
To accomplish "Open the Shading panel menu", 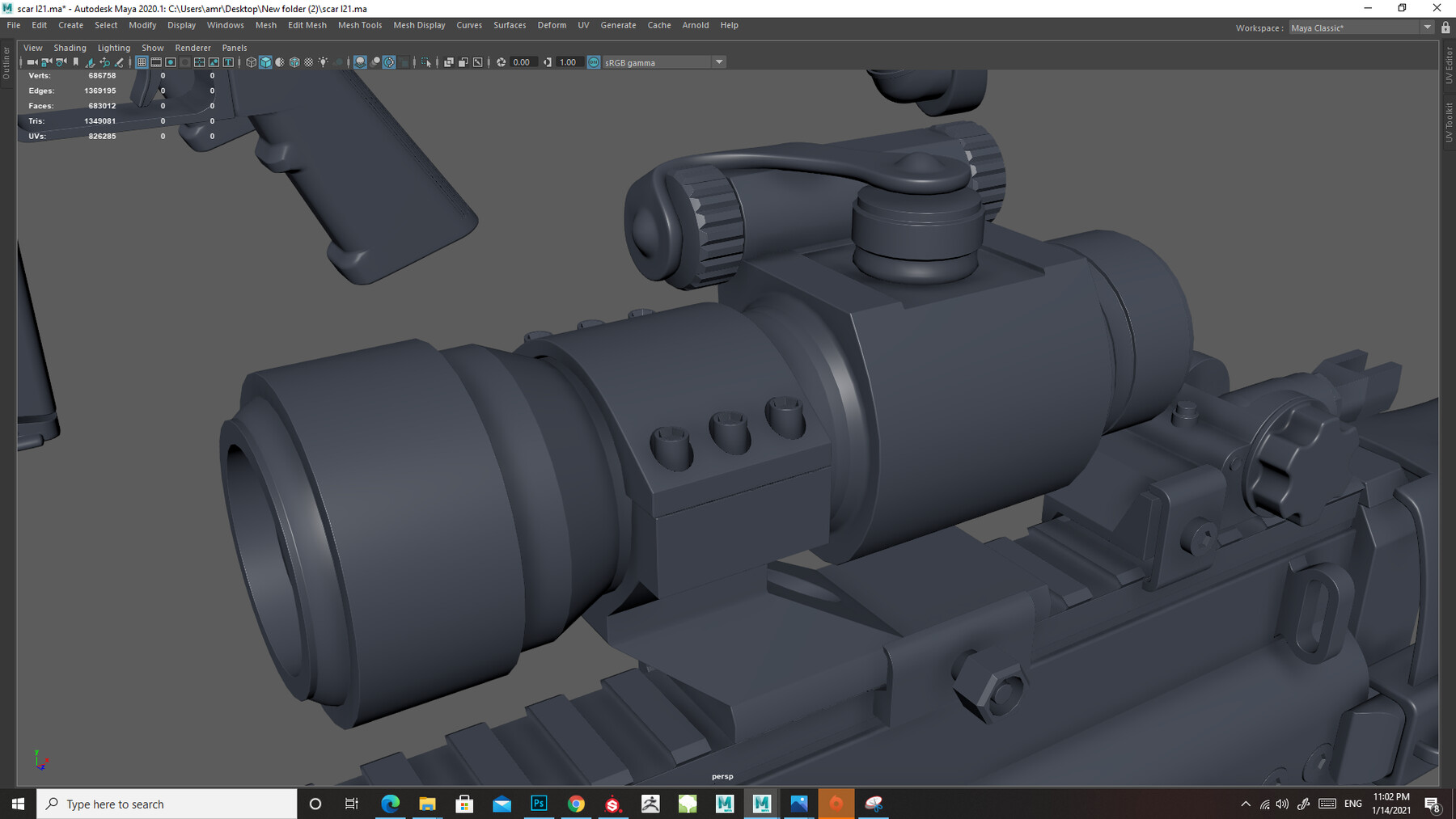I will (70, 48).
